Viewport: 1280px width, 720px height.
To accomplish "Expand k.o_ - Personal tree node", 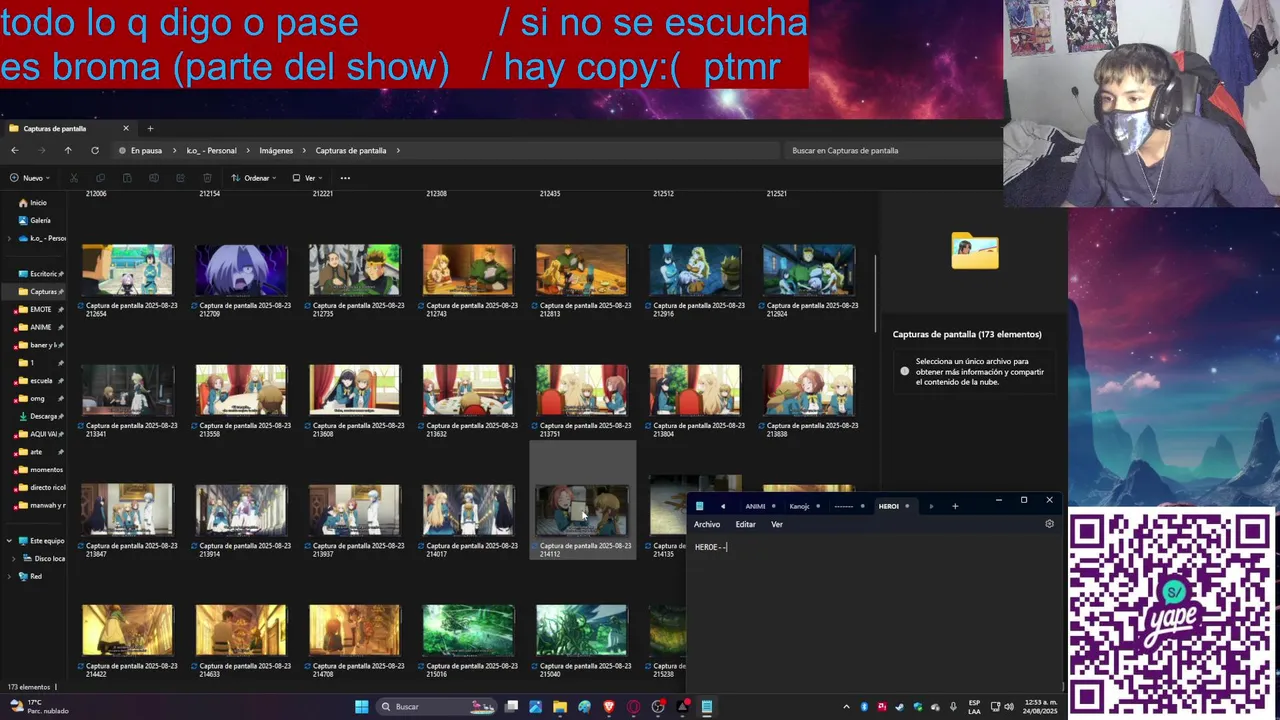I will click(x=9, y=238).
